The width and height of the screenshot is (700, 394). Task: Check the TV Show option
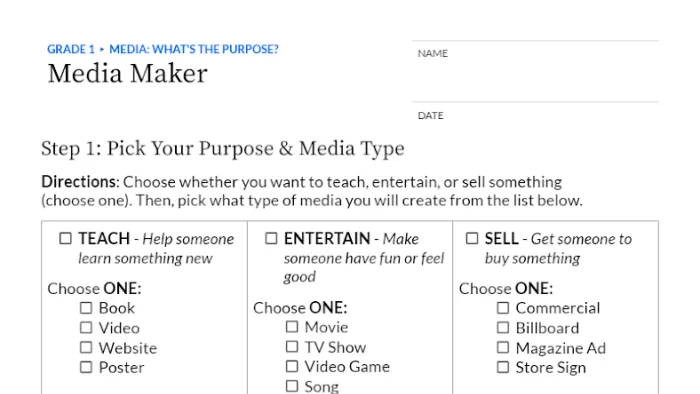pos(292,347)
